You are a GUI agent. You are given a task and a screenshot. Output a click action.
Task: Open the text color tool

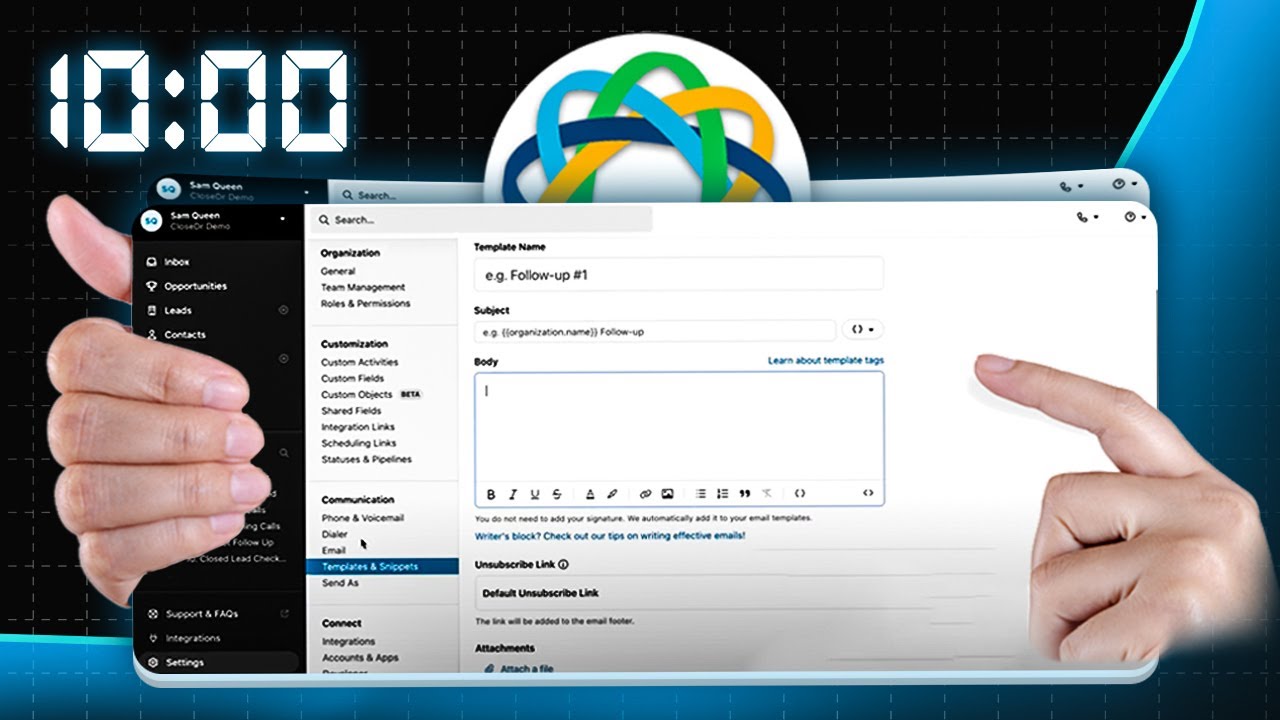coord(590,494)
